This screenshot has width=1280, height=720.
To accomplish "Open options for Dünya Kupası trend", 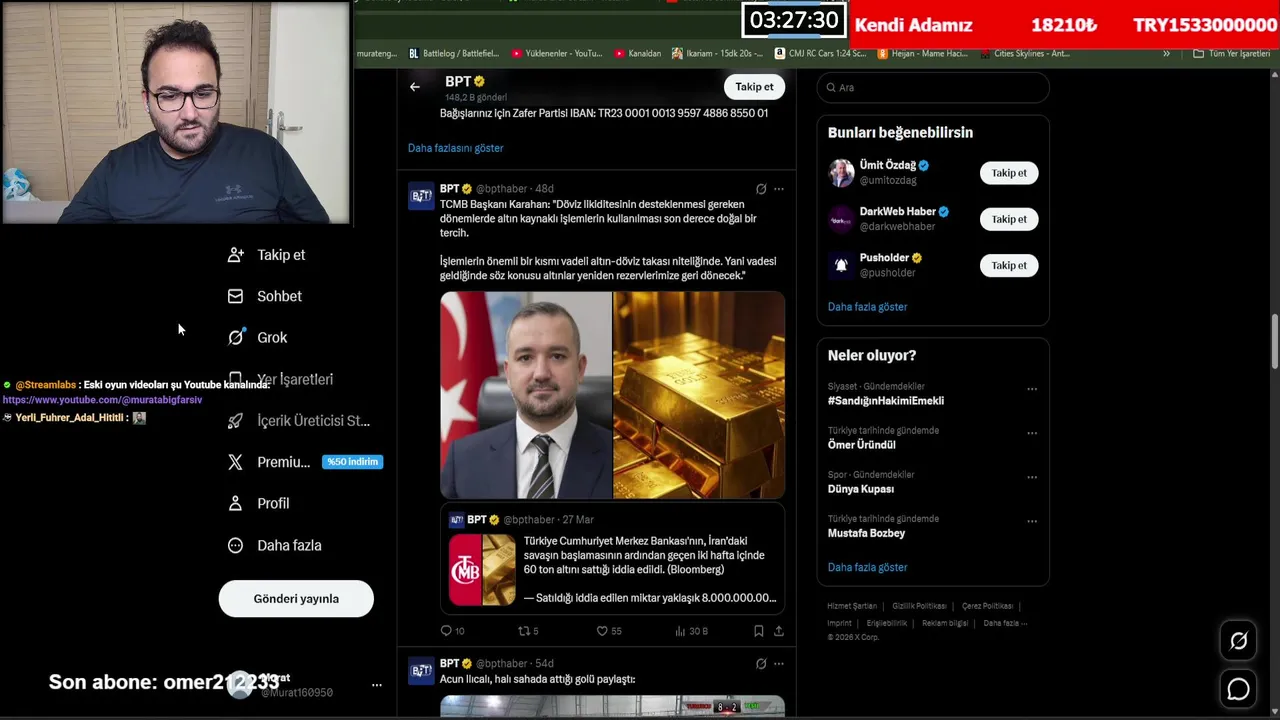I will (x=1032, y=477).
